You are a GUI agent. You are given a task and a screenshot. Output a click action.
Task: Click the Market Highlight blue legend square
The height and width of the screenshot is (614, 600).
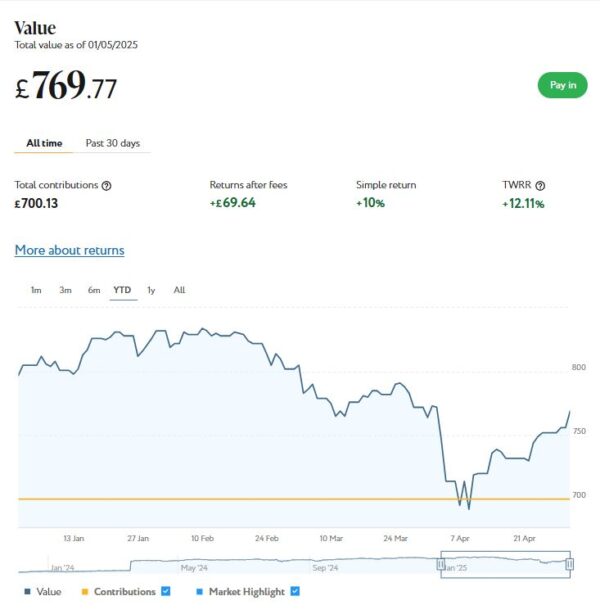(198, 592)
